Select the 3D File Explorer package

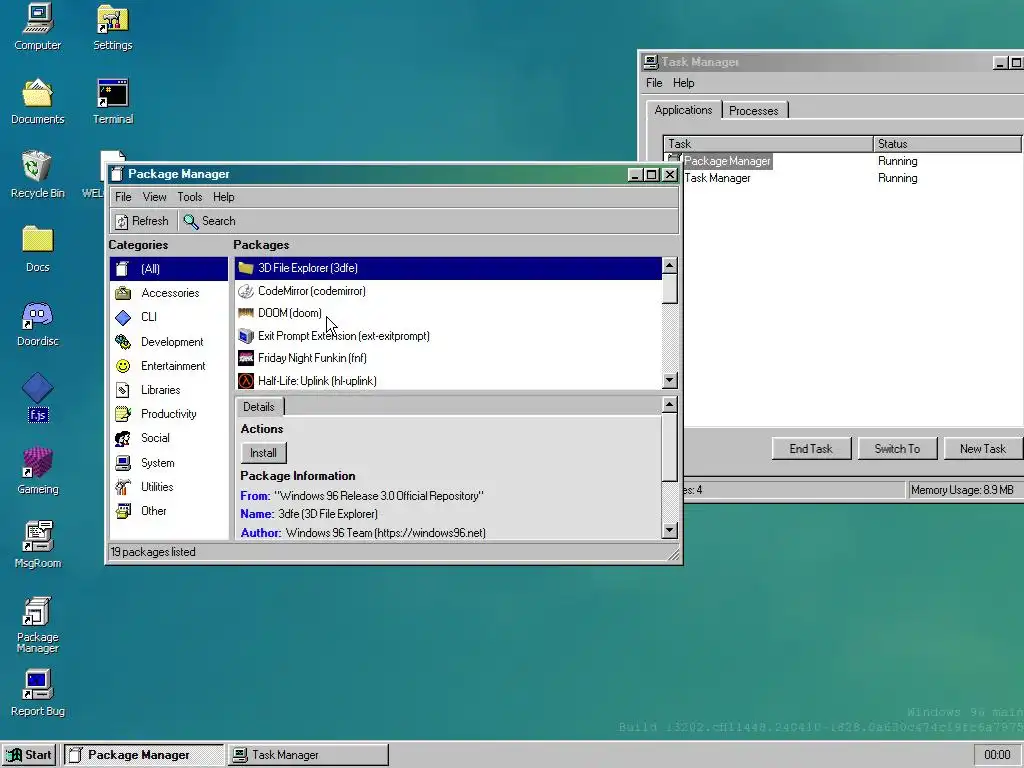pos(449,268)
